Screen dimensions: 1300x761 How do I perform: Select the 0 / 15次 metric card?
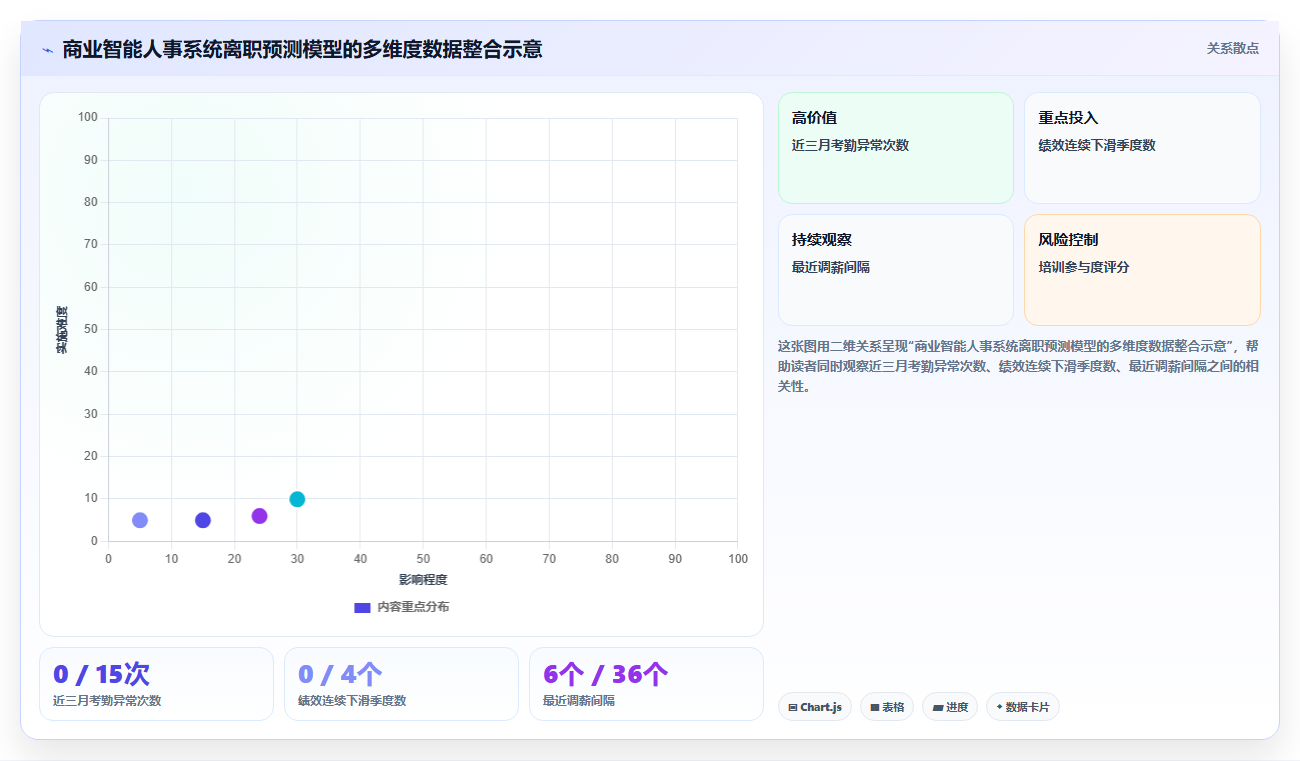point(156,684)
